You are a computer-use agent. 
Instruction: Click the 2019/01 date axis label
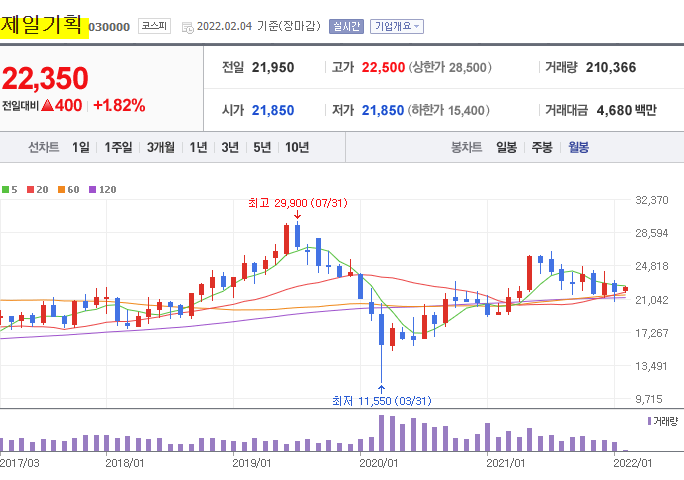252,463
